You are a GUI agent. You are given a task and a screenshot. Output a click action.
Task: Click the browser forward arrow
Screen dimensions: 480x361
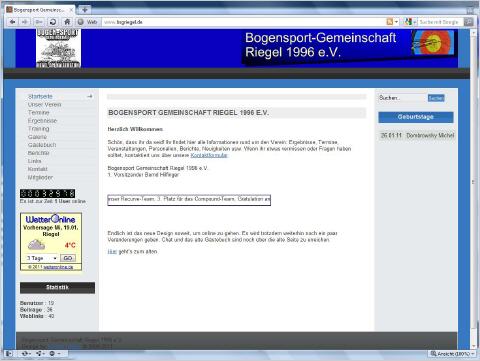tap(24, 22)
